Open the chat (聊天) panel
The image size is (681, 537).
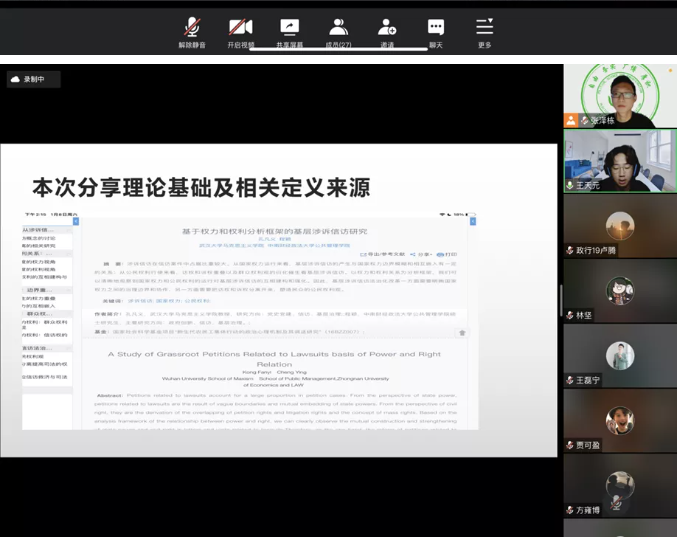pyautogui.click(x=436, y=29)
